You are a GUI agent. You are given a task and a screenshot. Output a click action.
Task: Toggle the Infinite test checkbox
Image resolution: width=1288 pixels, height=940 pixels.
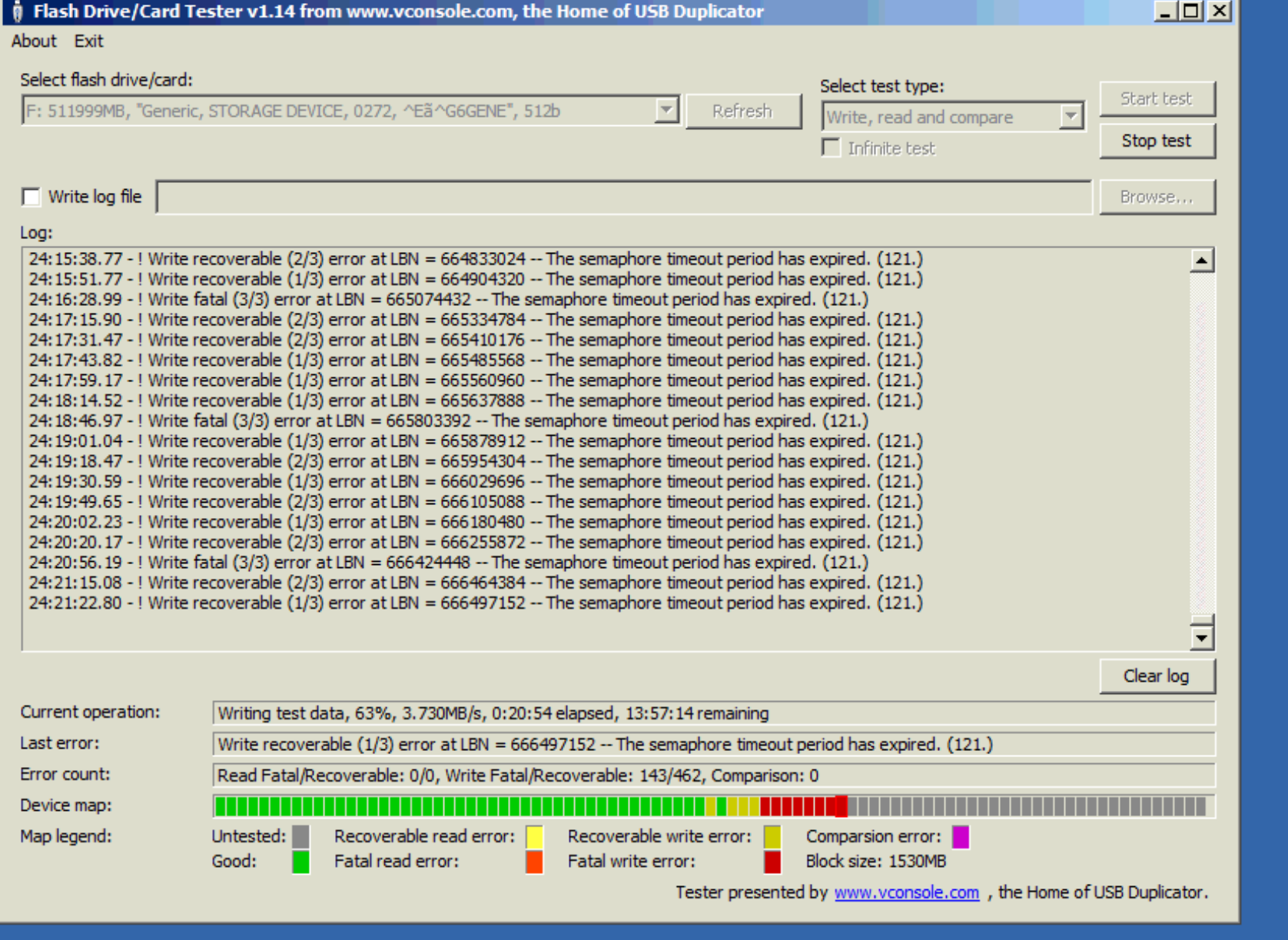(x=831, y=148)
